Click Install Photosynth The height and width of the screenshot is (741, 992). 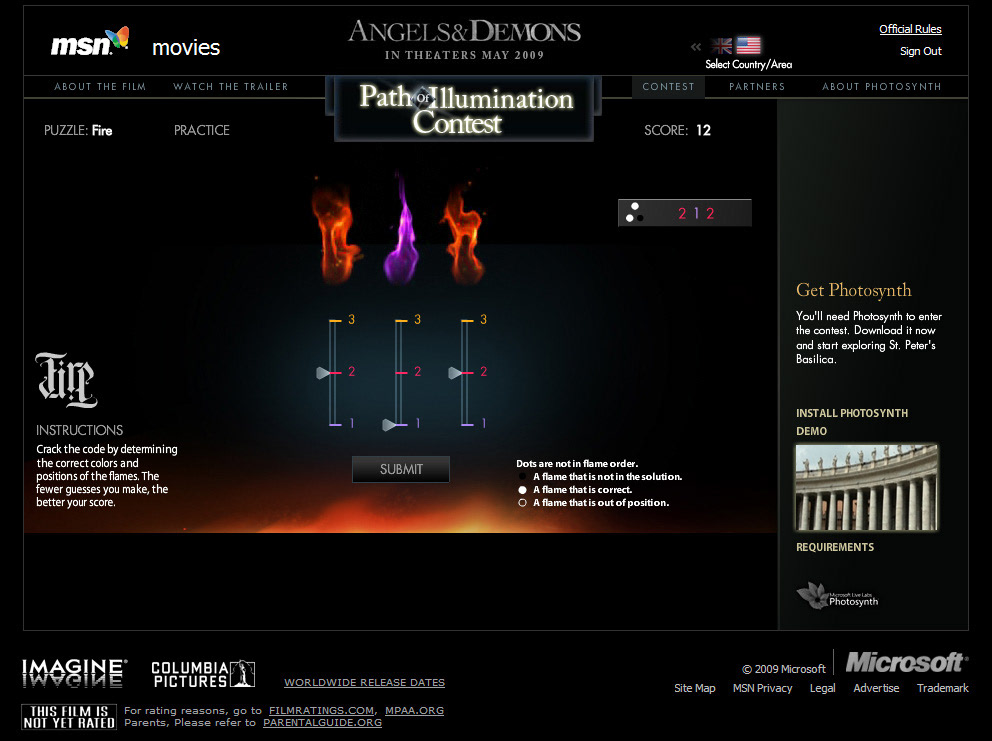(x=852, y=413)
